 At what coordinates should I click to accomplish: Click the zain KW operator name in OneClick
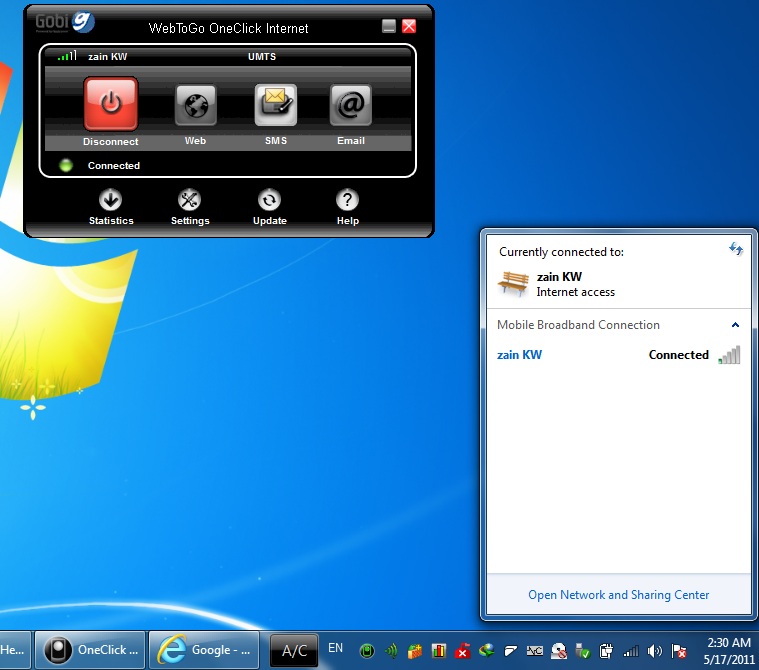pyautogui.click(x=107, y=57)
